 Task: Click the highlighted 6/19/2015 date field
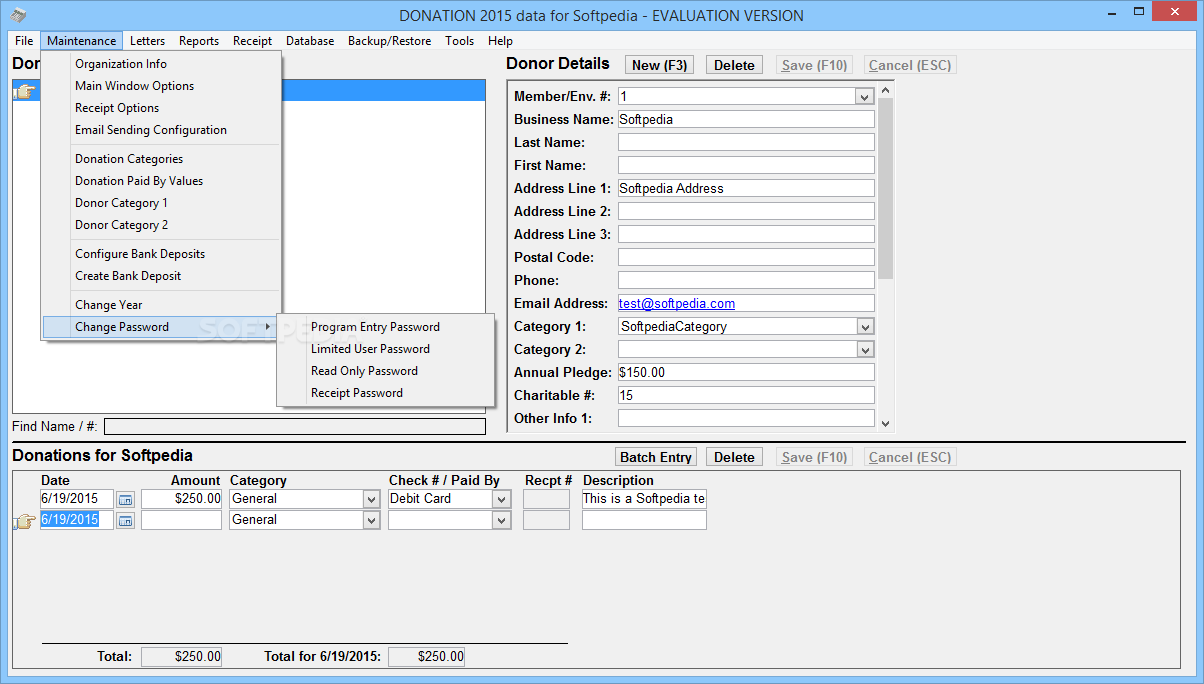pos(77,520)
